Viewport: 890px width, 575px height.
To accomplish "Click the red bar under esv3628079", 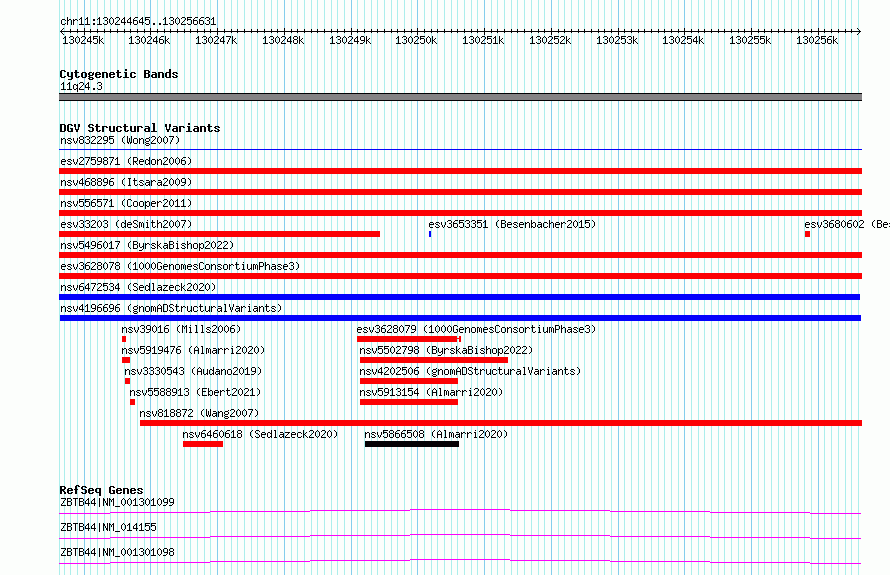I will (x=409, y=339).
